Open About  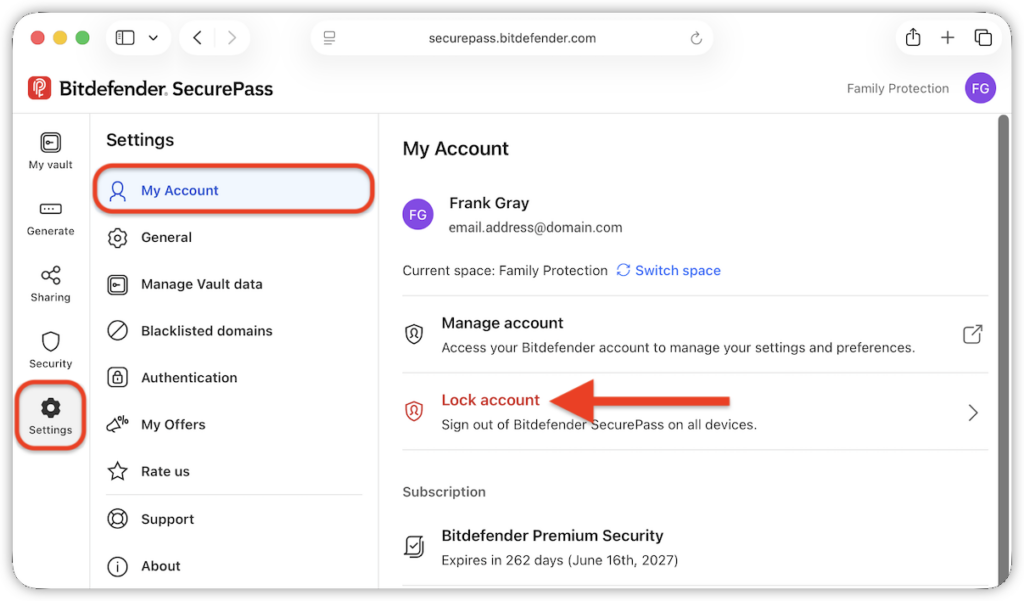[x=234, y=566]
